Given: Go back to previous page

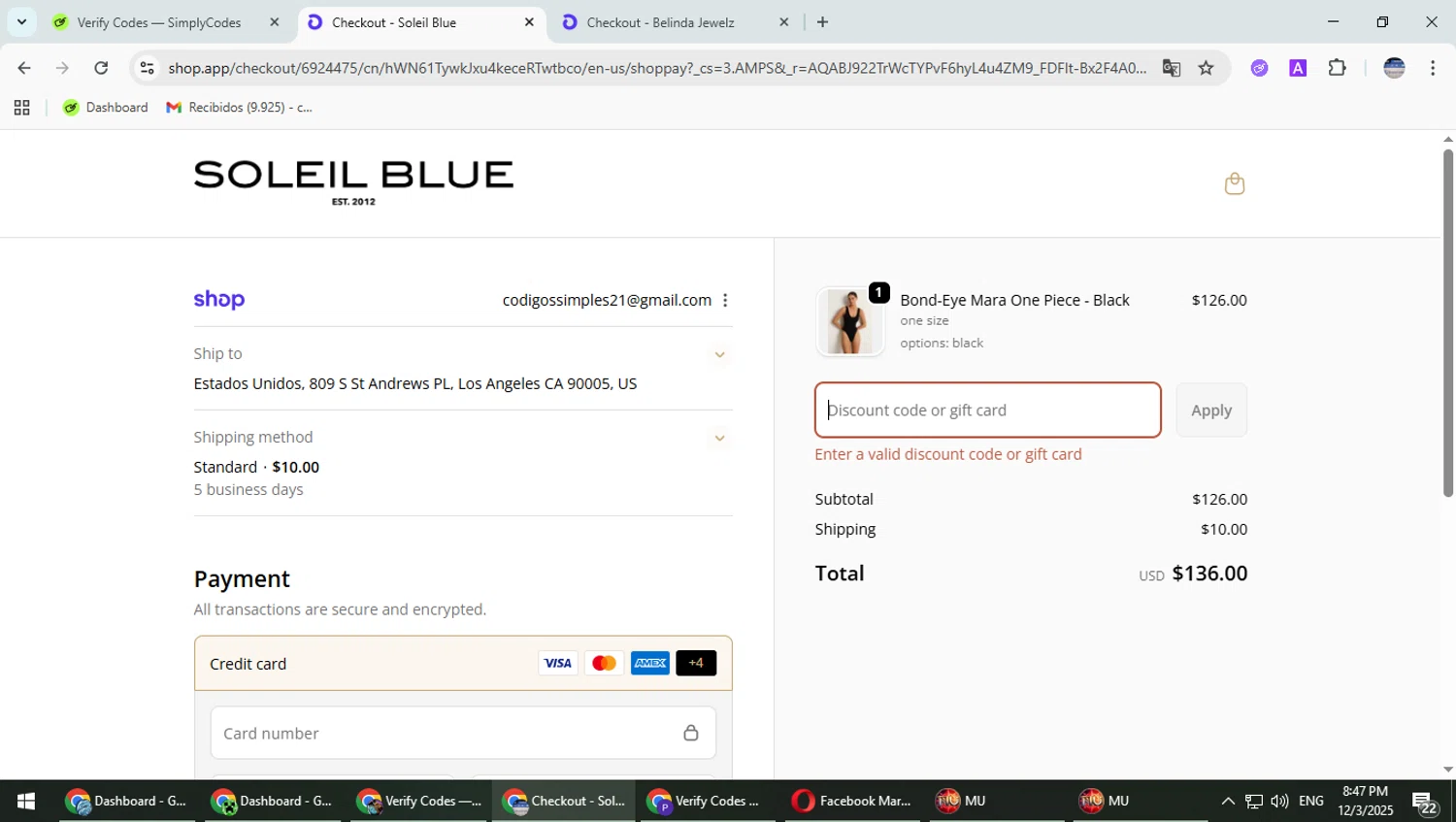Looking at the screenshot, I should click(x=24, y=68).
